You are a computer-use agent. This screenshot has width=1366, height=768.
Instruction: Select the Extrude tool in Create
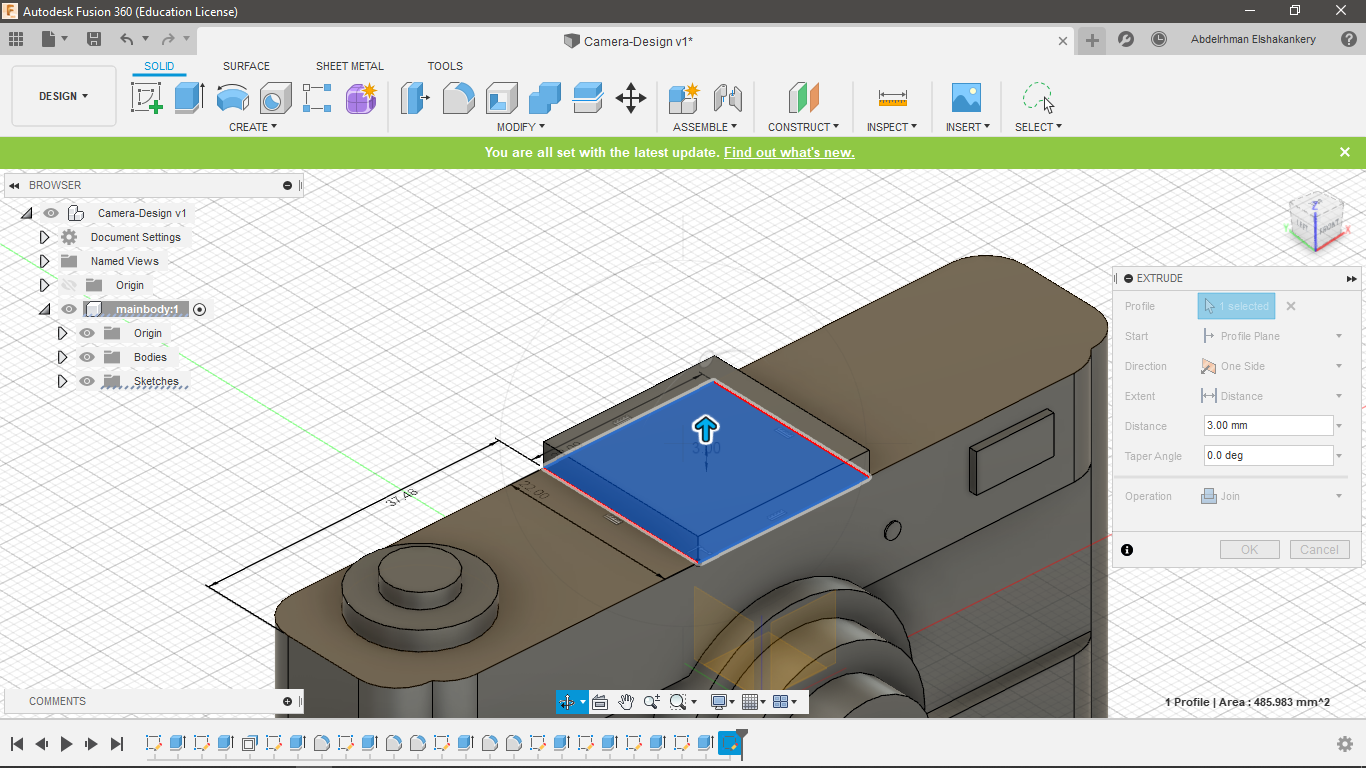[189, 98]
